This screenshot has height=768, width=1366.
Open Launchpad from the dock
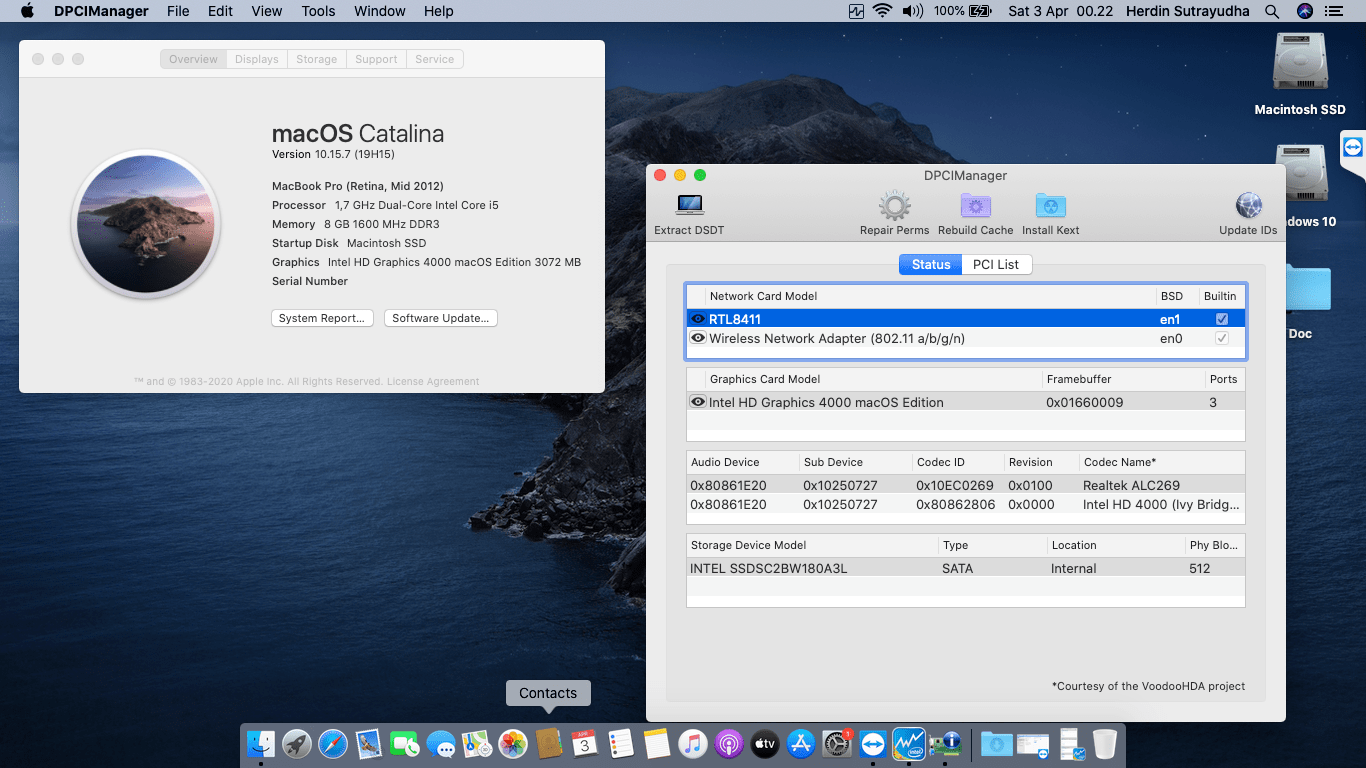297,743
